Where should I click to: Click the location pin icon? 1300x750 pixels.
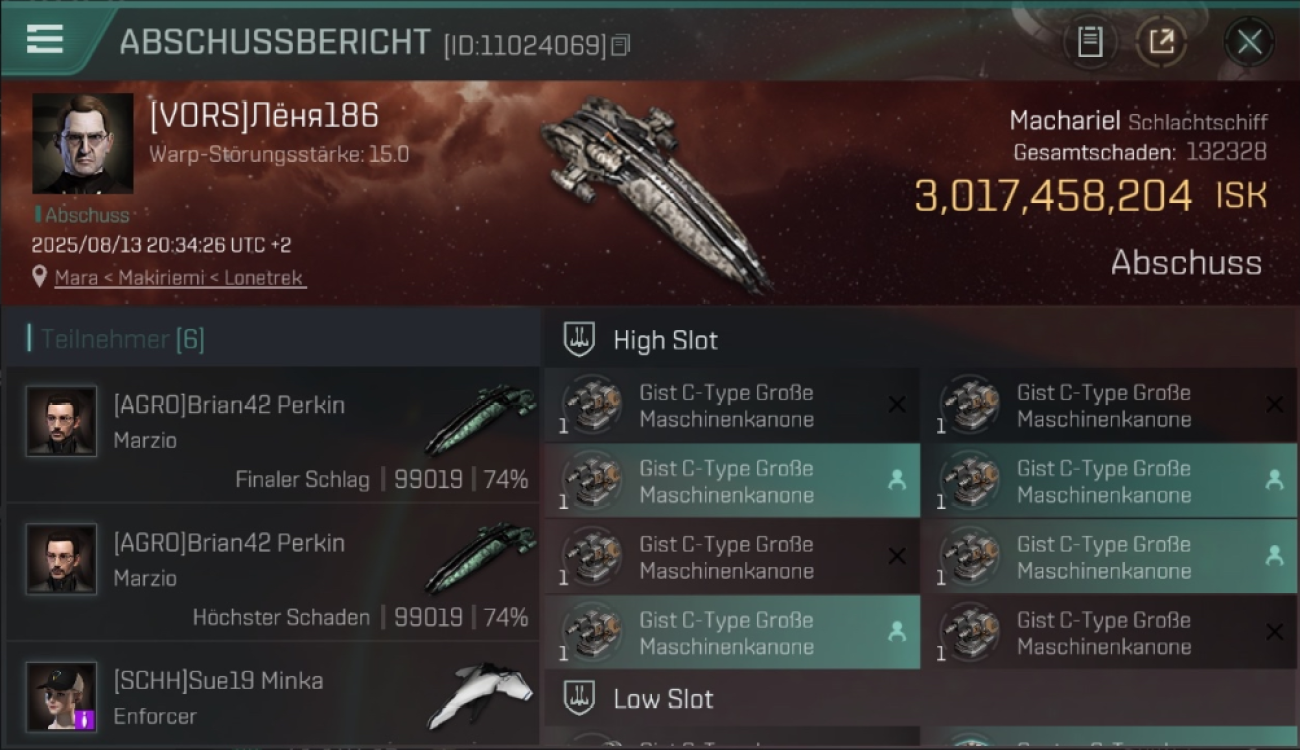[x=39, y=277]
